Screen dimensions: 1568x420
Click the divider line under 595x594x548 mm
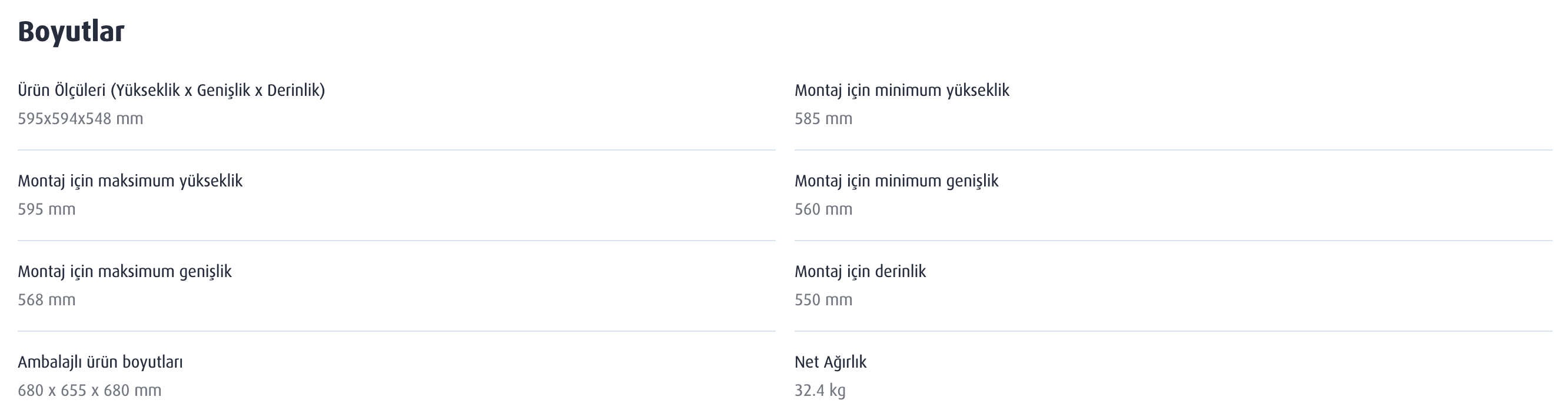tap(396, 150)
